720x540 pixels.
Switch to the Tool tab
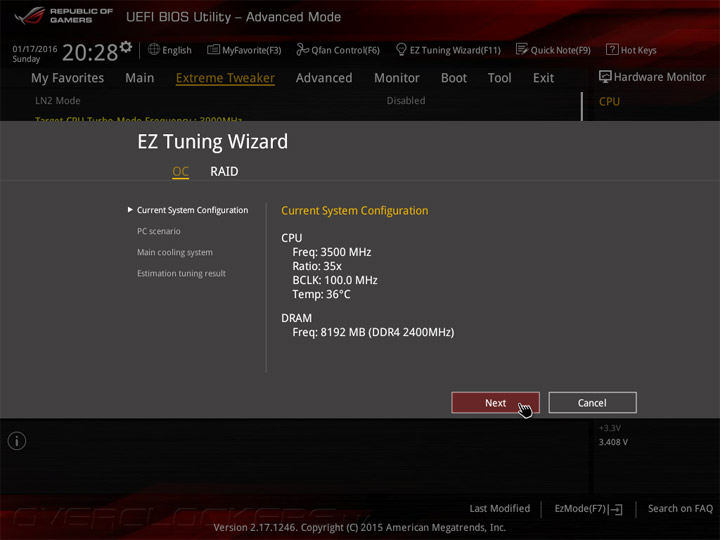[x=500, y=78]
